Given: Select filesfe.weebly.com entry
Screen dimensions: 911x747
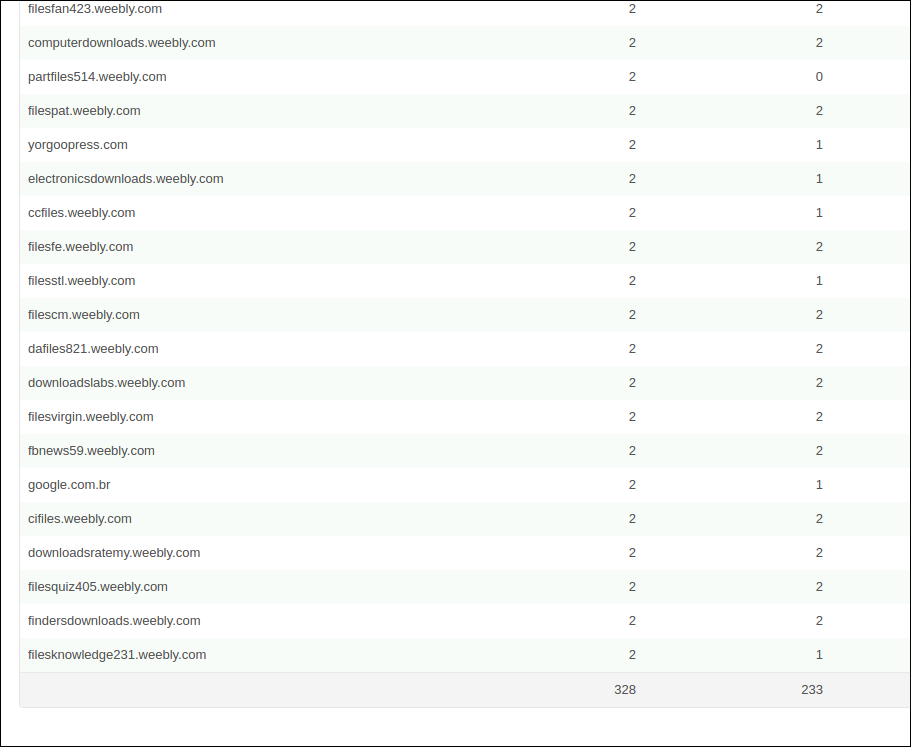Looking at the screenshot, I should click(81, 247).
